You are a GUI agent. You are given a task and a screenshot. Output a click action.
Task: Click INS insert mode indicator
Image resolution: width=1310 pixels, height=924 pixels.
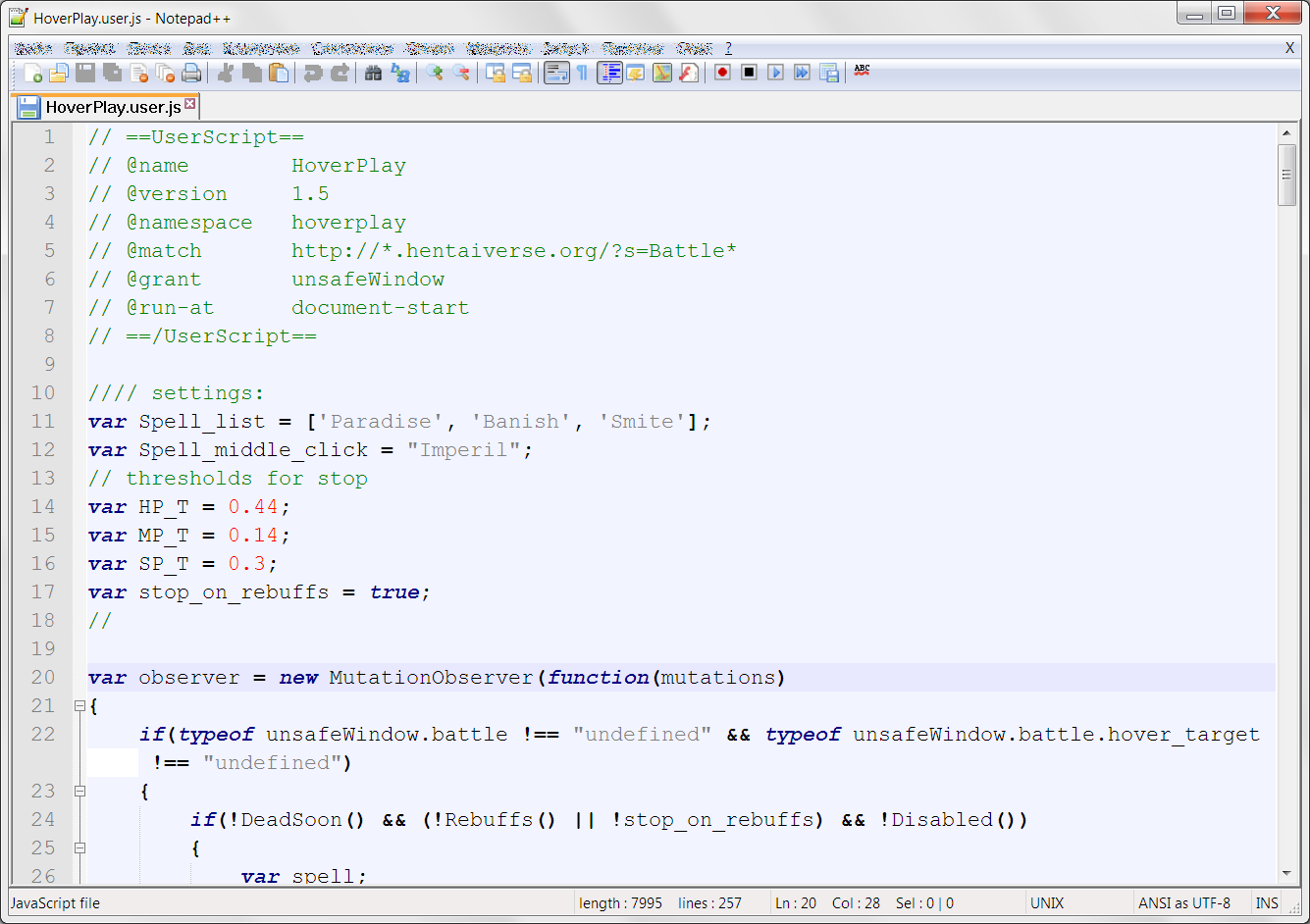tap(1267, 903)
